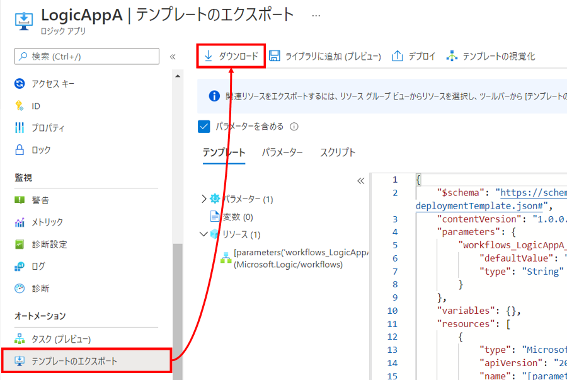Click the ID key icon

pos(20,106)
